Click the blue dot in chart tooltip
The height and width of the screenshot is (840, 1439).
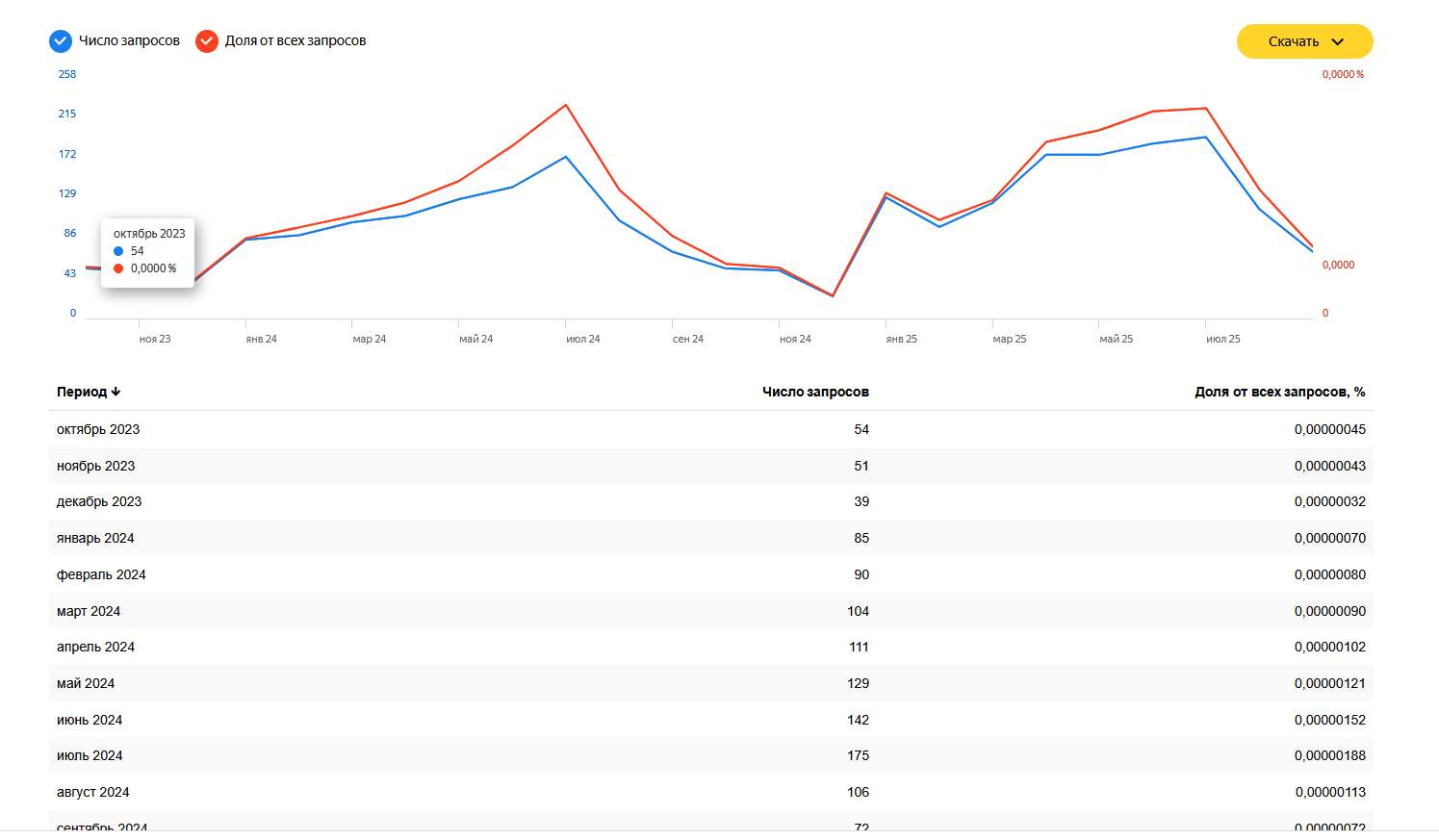(118, 251)
